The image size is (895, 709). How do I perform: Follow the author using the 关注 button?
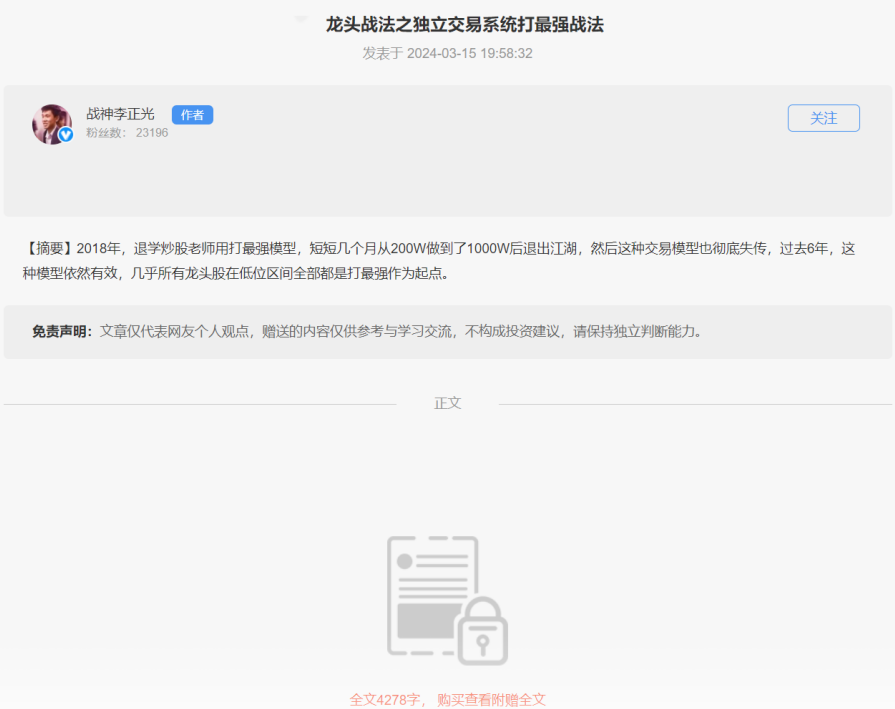coord(823,118)
